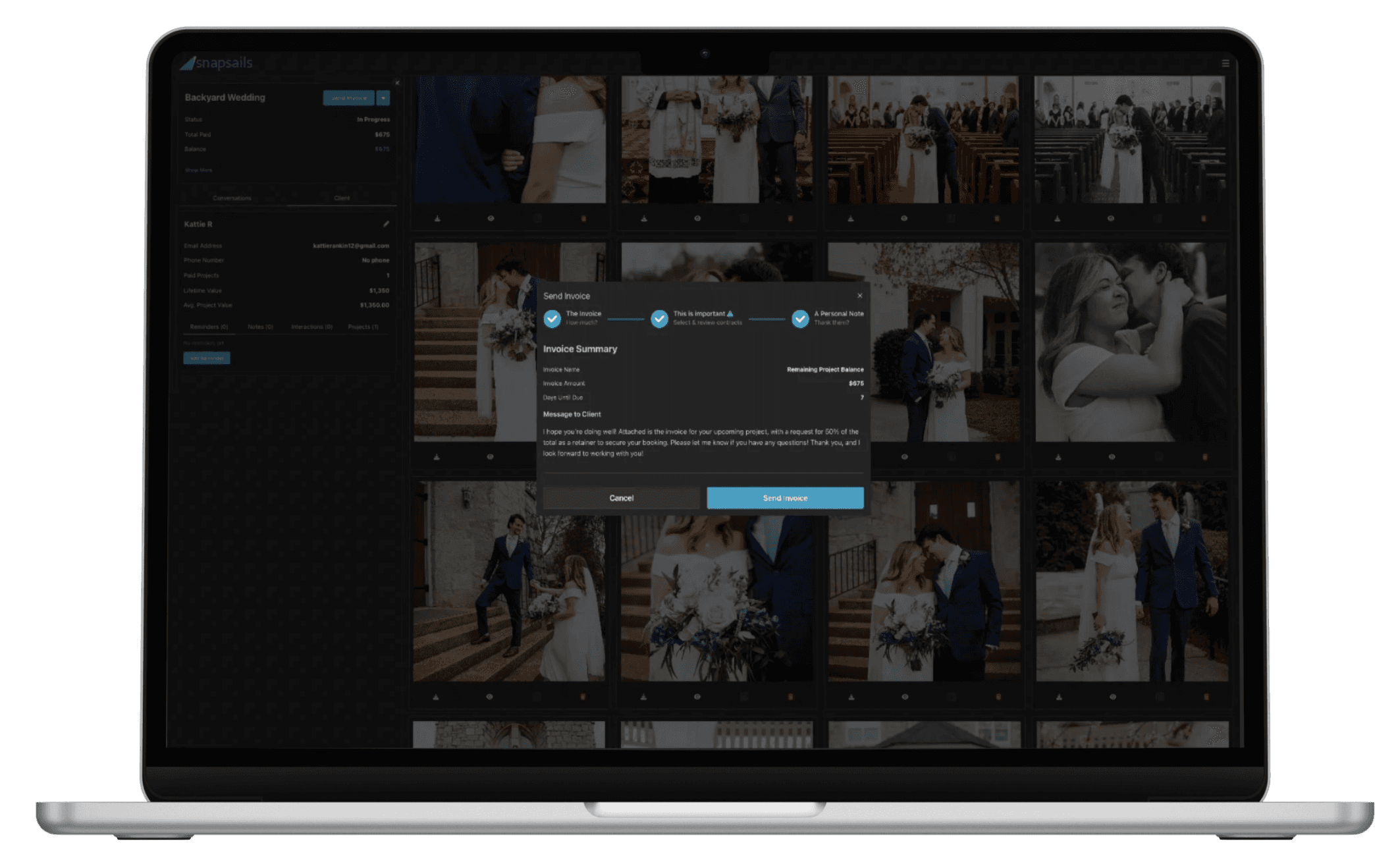Download the first photo in top row
The image size is (1398, 868).
(x=437, y=219)
